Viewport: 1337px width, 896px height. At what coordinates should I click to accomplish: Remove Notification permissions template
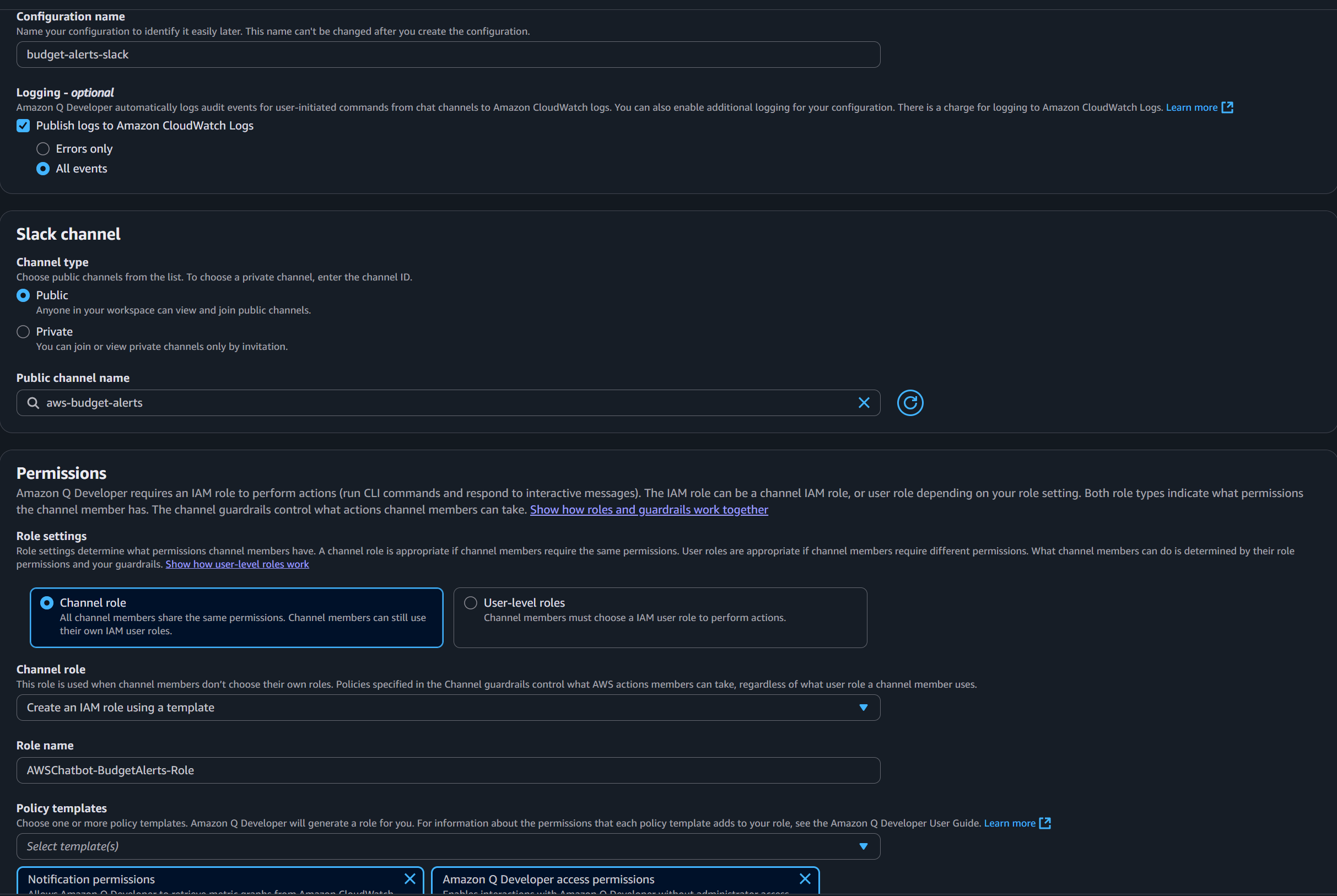409,879
